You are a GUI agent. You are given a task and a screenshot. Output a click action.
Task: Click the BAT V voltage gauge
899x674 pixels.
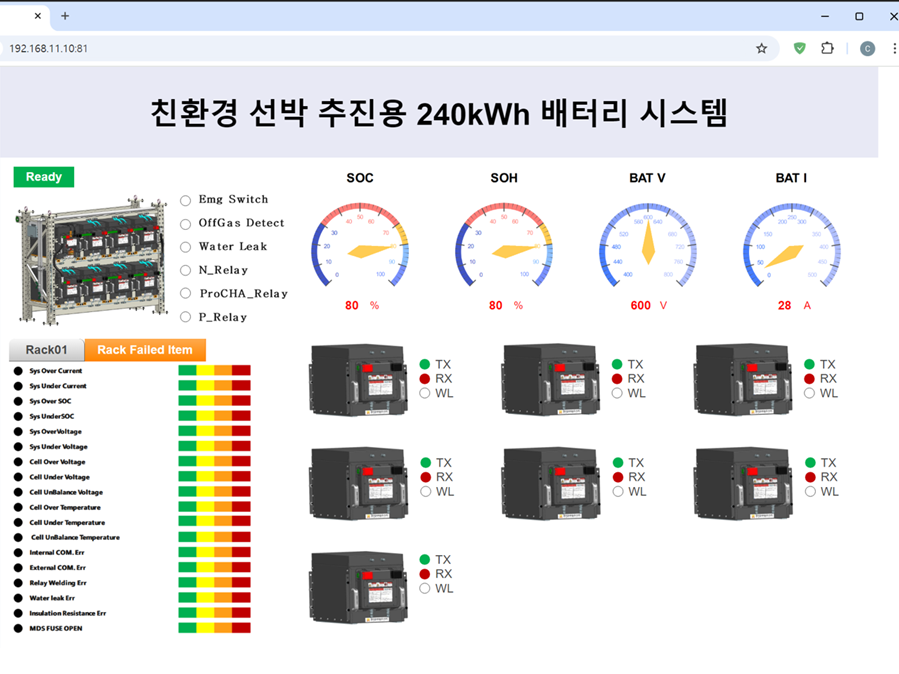(x=647, y=246)
